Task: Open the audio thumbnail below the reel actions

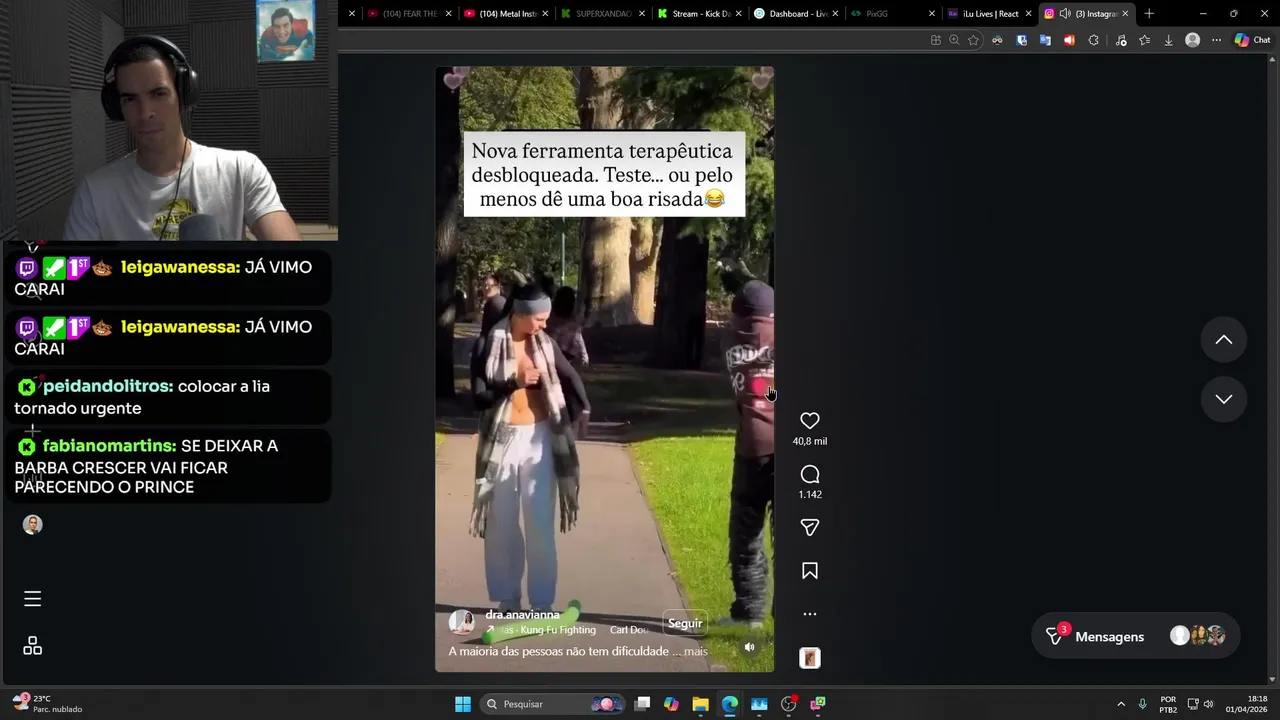Action: tap(810, 658)
